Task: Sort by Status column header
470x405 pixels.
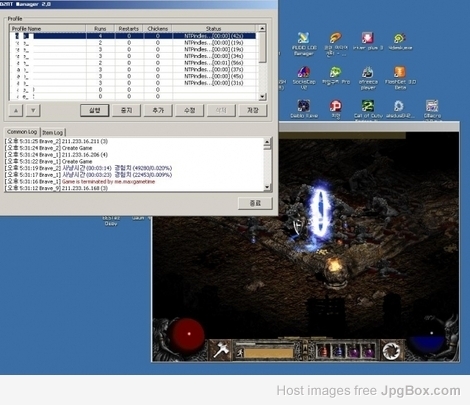Action: (x=214, y=29)
